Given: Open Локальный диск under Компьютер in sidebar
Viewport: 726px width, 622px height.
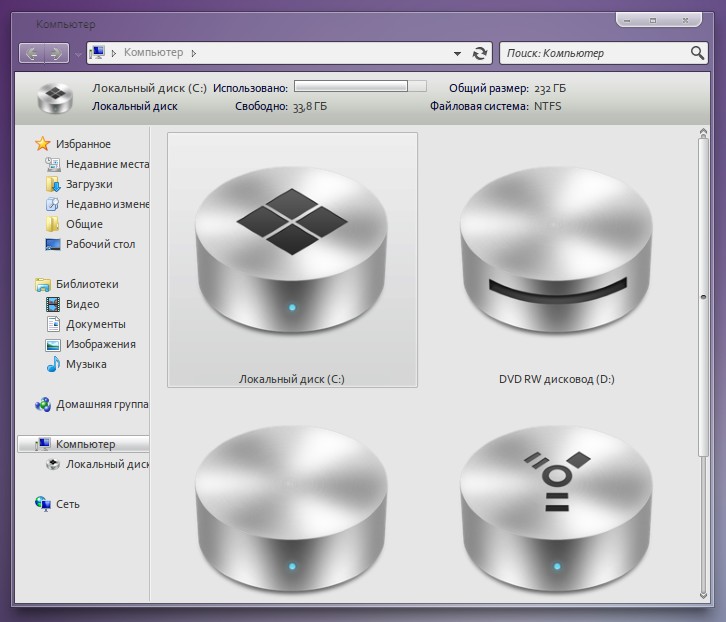Looking at the screenshot, I should (x=107, y=464).
